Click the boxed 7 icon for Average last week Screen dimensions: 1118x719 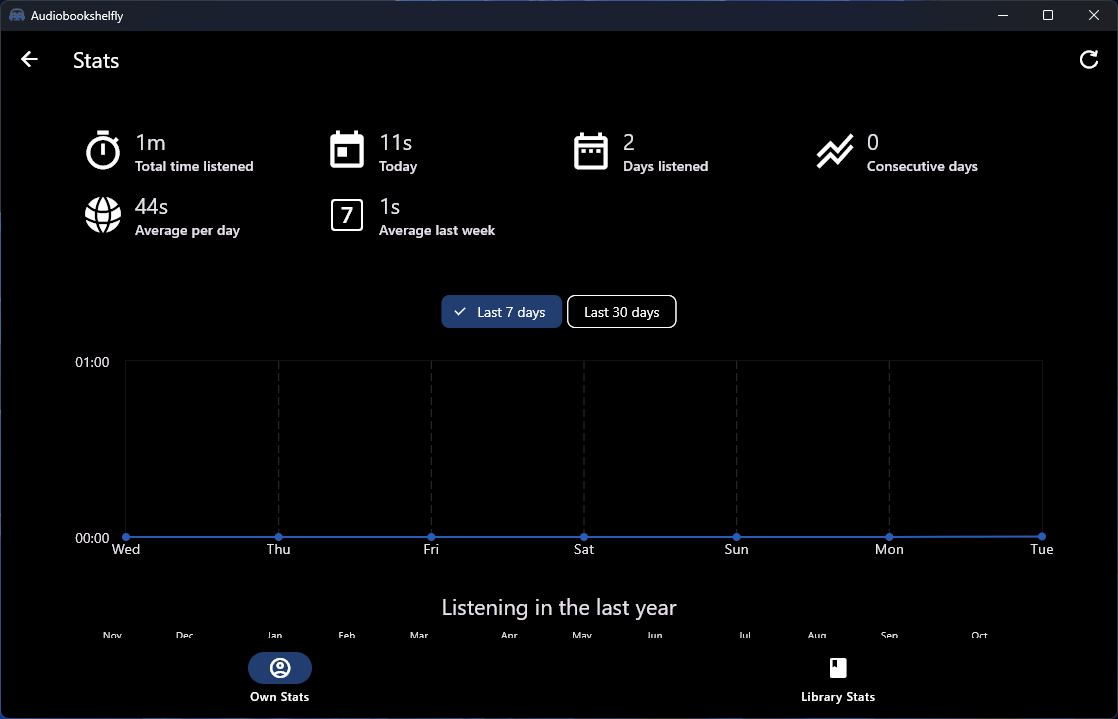tap(347, 215)
